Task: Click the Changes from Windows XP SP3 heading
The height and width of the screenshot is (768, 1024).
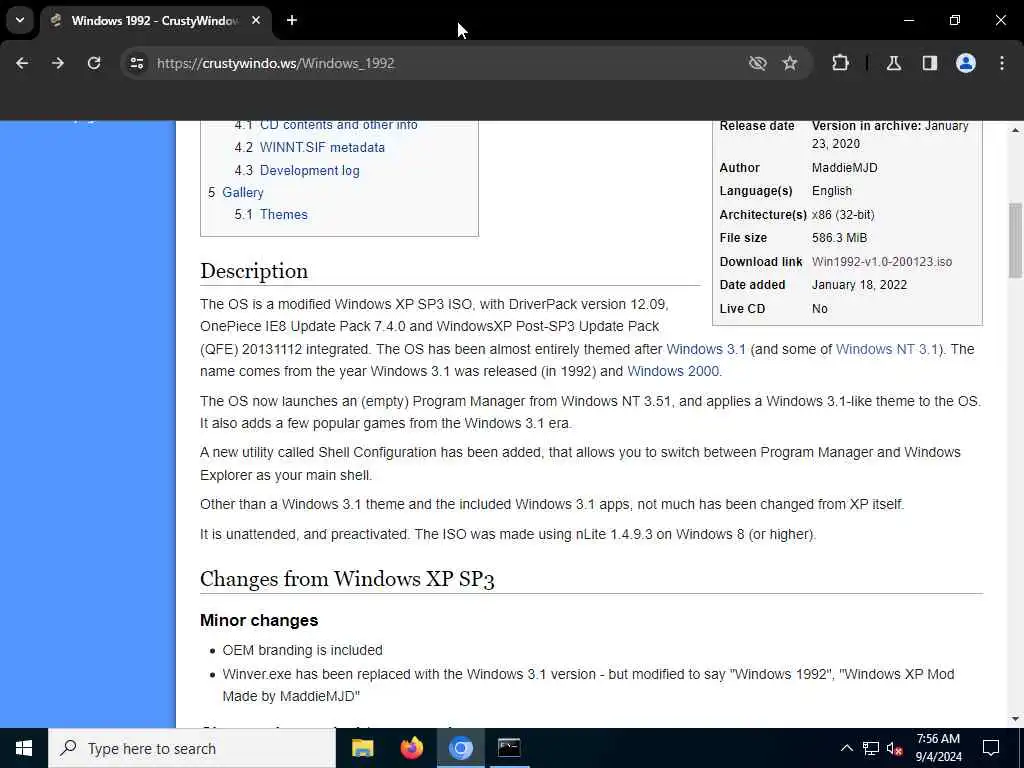Action: (x=347, y=579)
